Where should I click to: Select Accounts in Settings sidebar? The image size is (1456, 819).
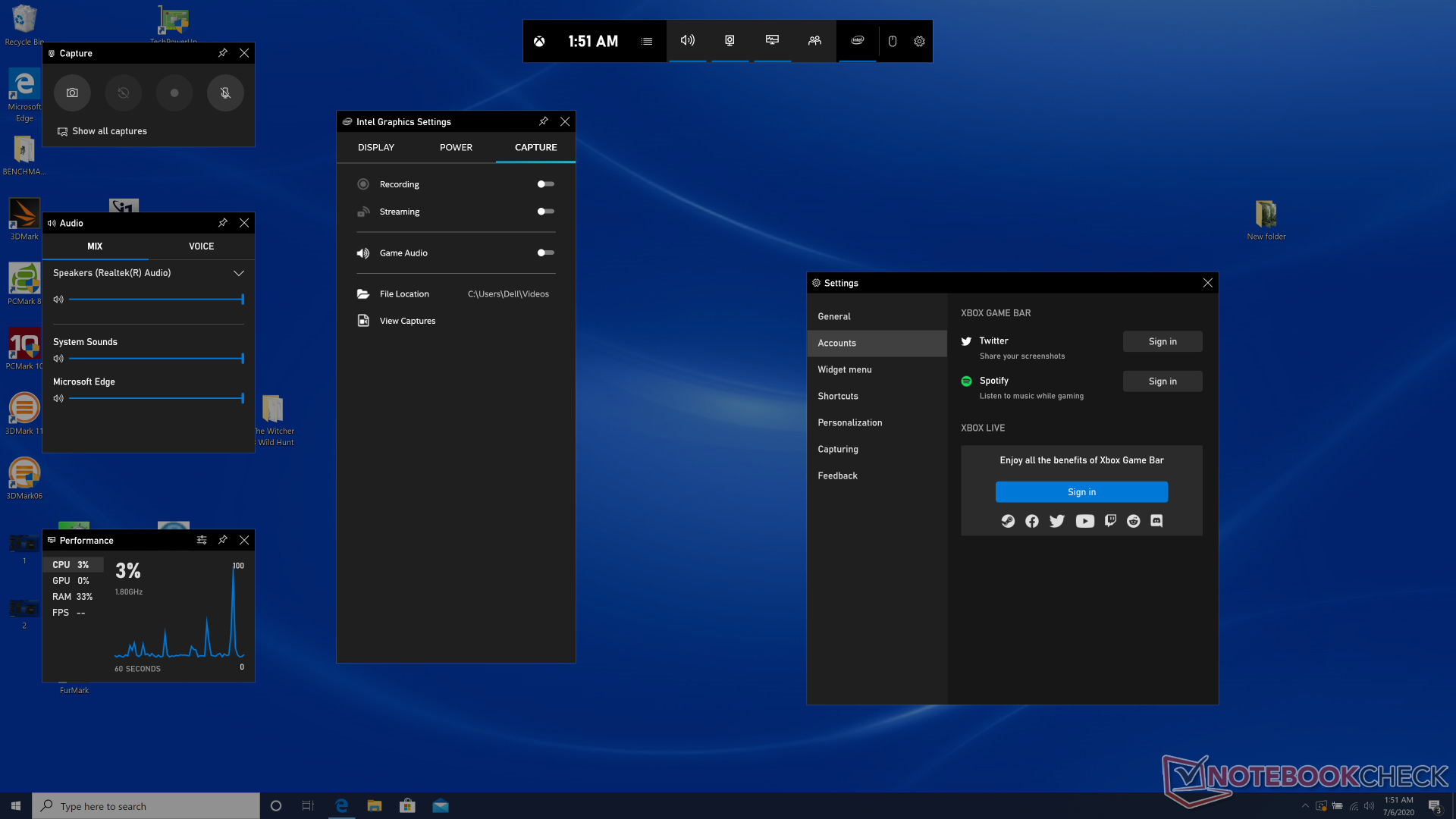click(x=877, y=344)
